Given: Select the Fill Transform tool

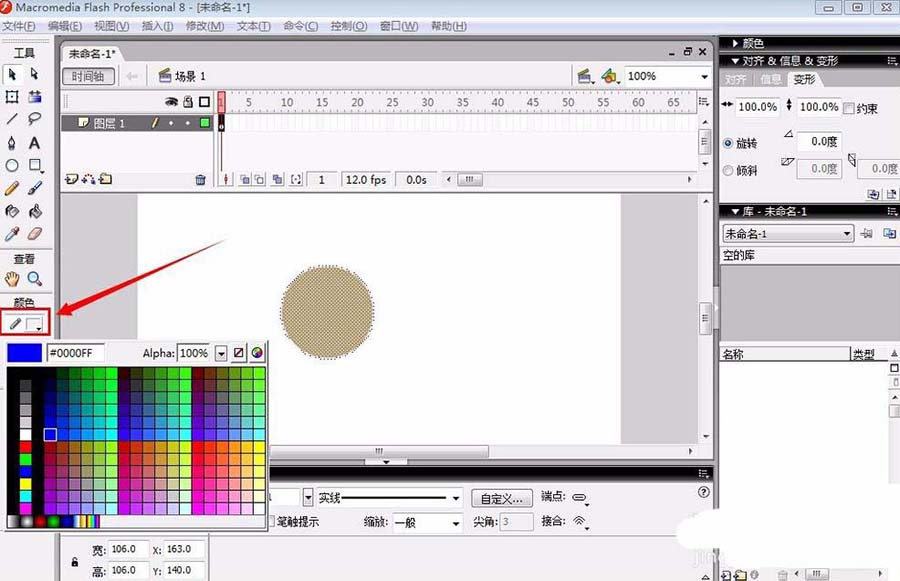Looking at the screenshot, I should (35, 96).
